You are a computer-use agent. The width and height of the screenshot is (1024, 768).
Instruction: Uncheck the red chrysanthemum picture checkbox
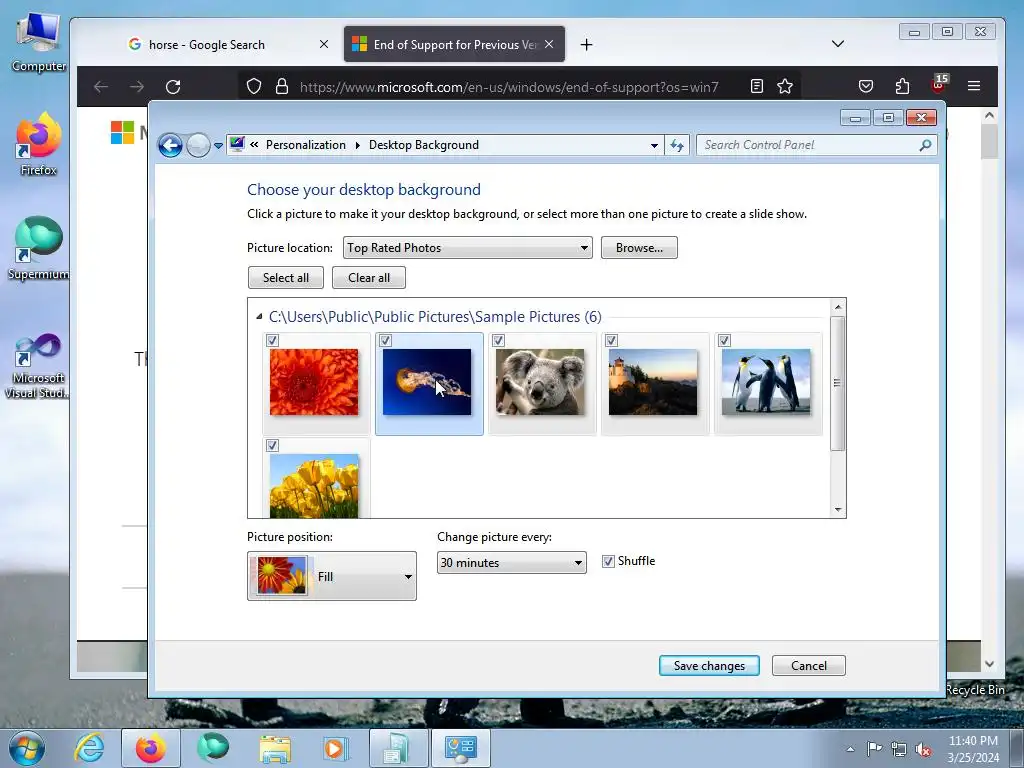coord(272,340)
